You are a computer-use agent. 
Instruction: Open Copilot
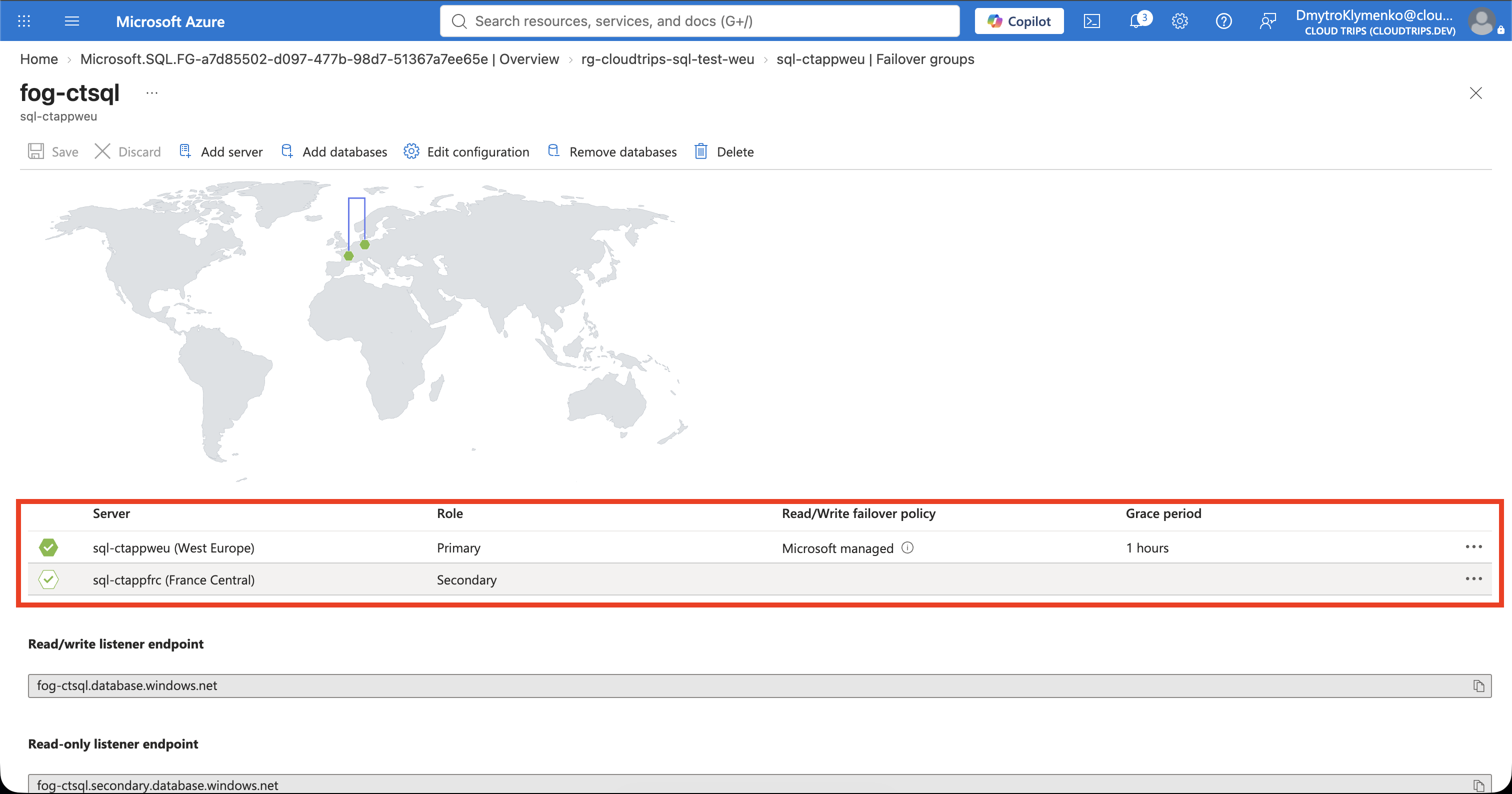point(1019,21)
